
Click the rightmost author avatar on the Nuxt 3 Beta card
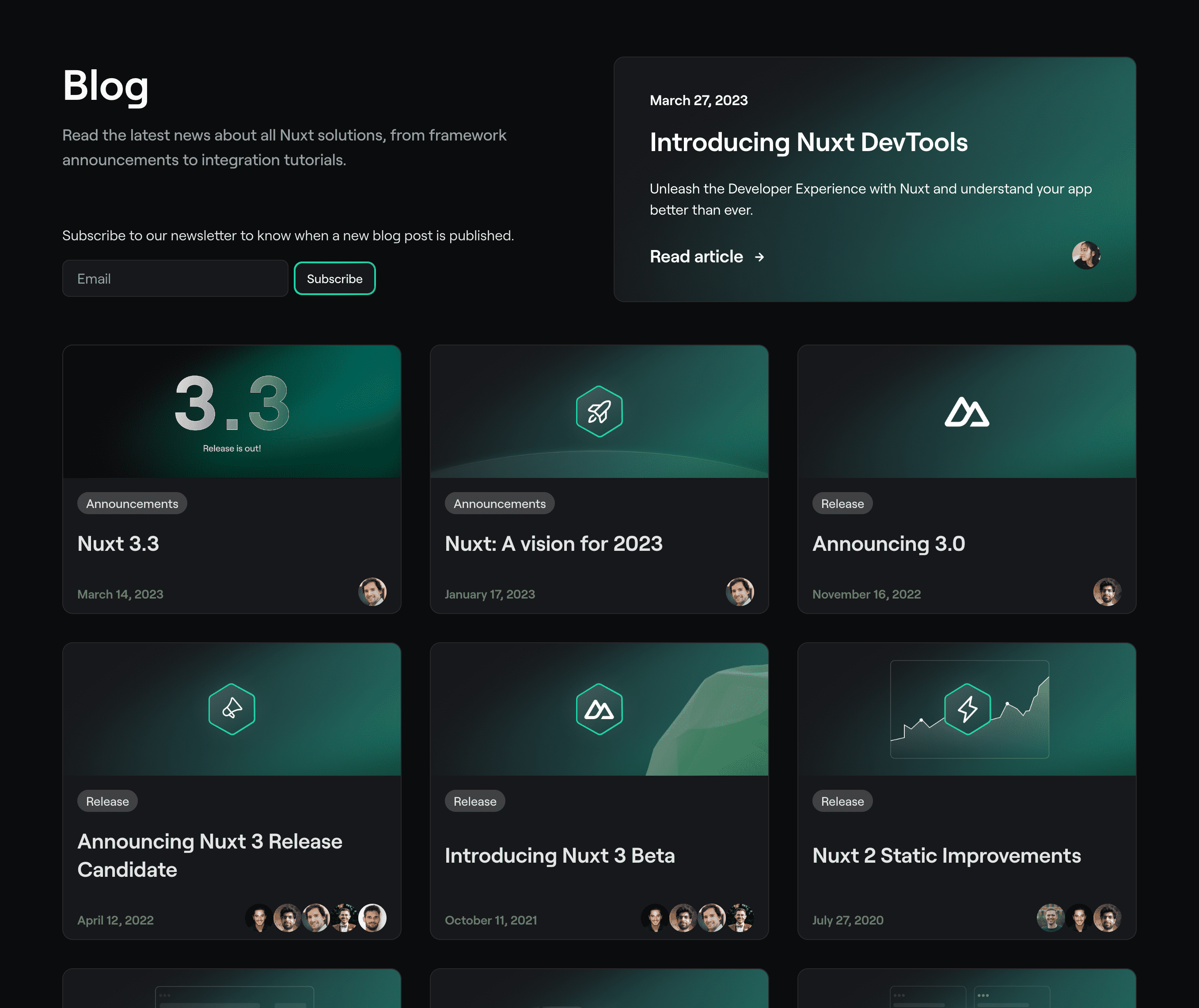click(740, 918)
